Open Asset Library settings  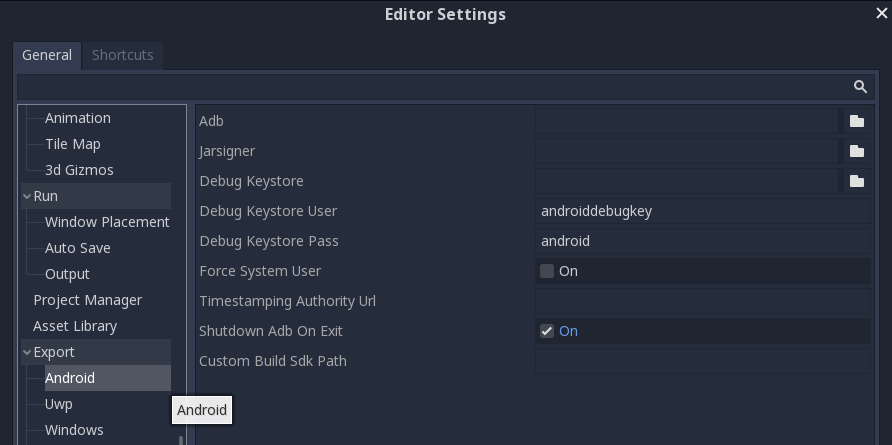pyautogui.click(x=75, y=326)
